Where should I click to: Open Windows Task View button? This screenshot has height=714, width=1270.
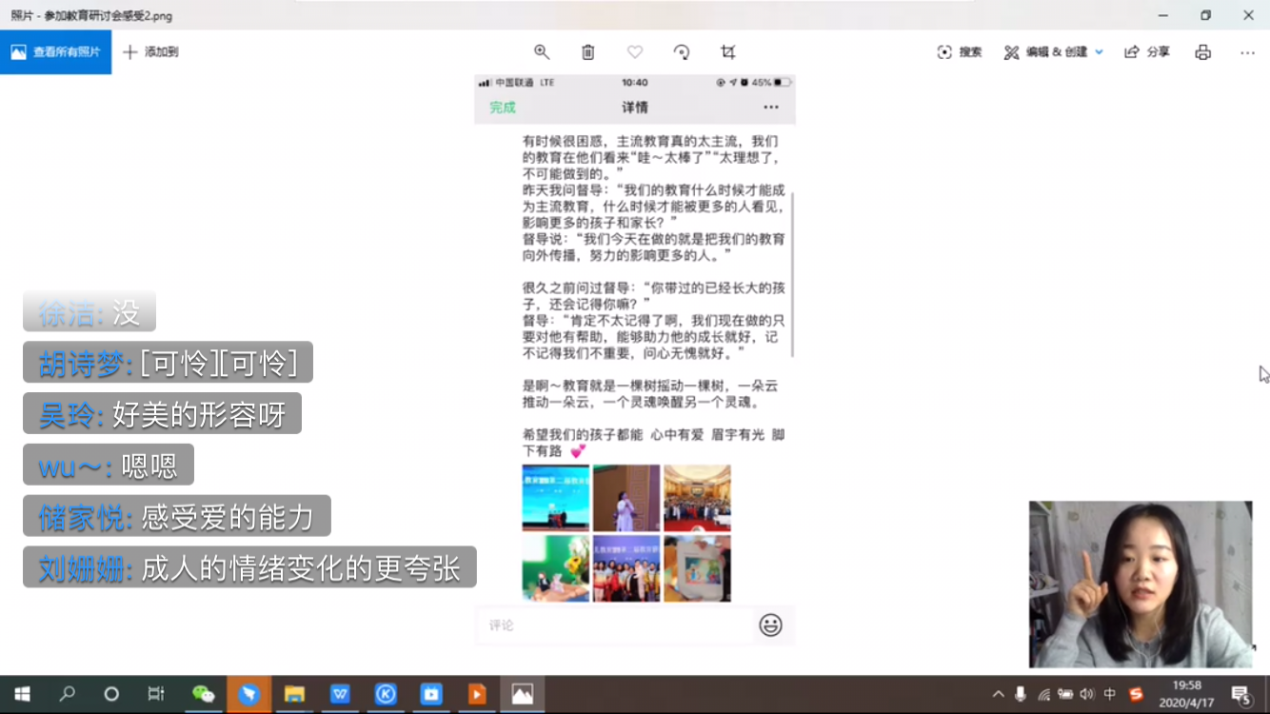click(156, 694)
